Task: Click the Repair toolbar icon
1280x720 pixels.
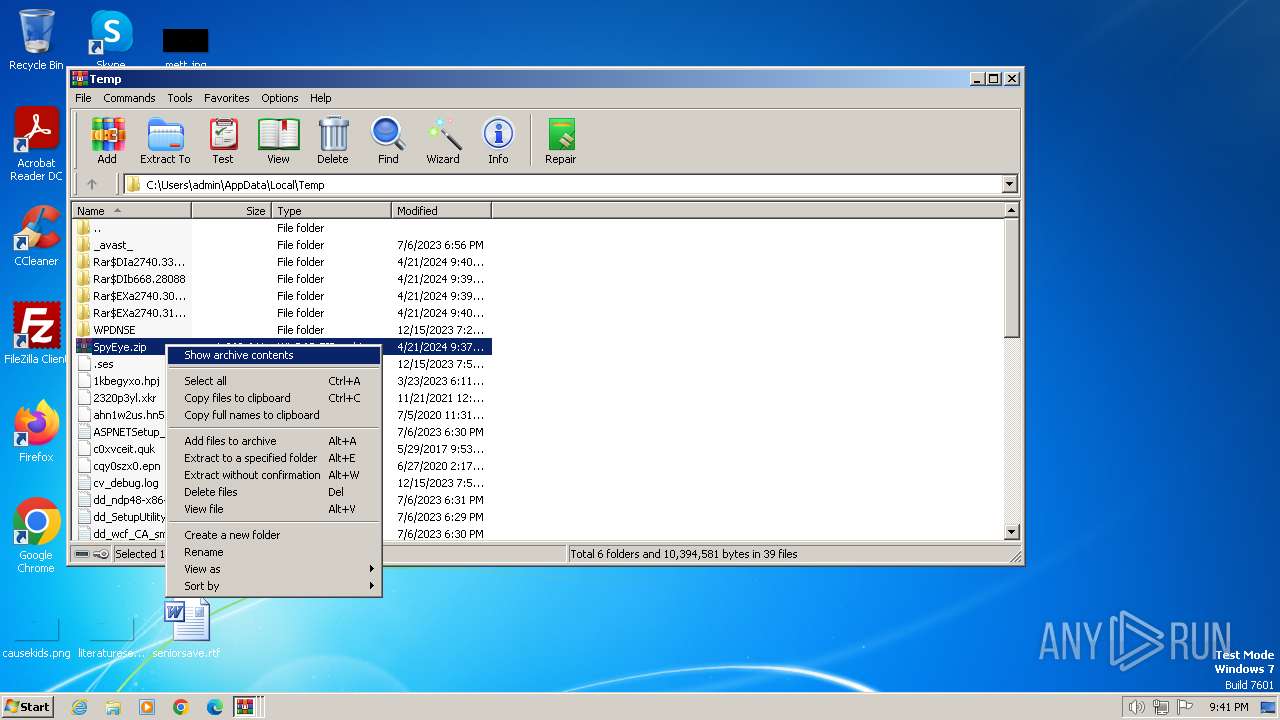Action: (x=561, y=141)
